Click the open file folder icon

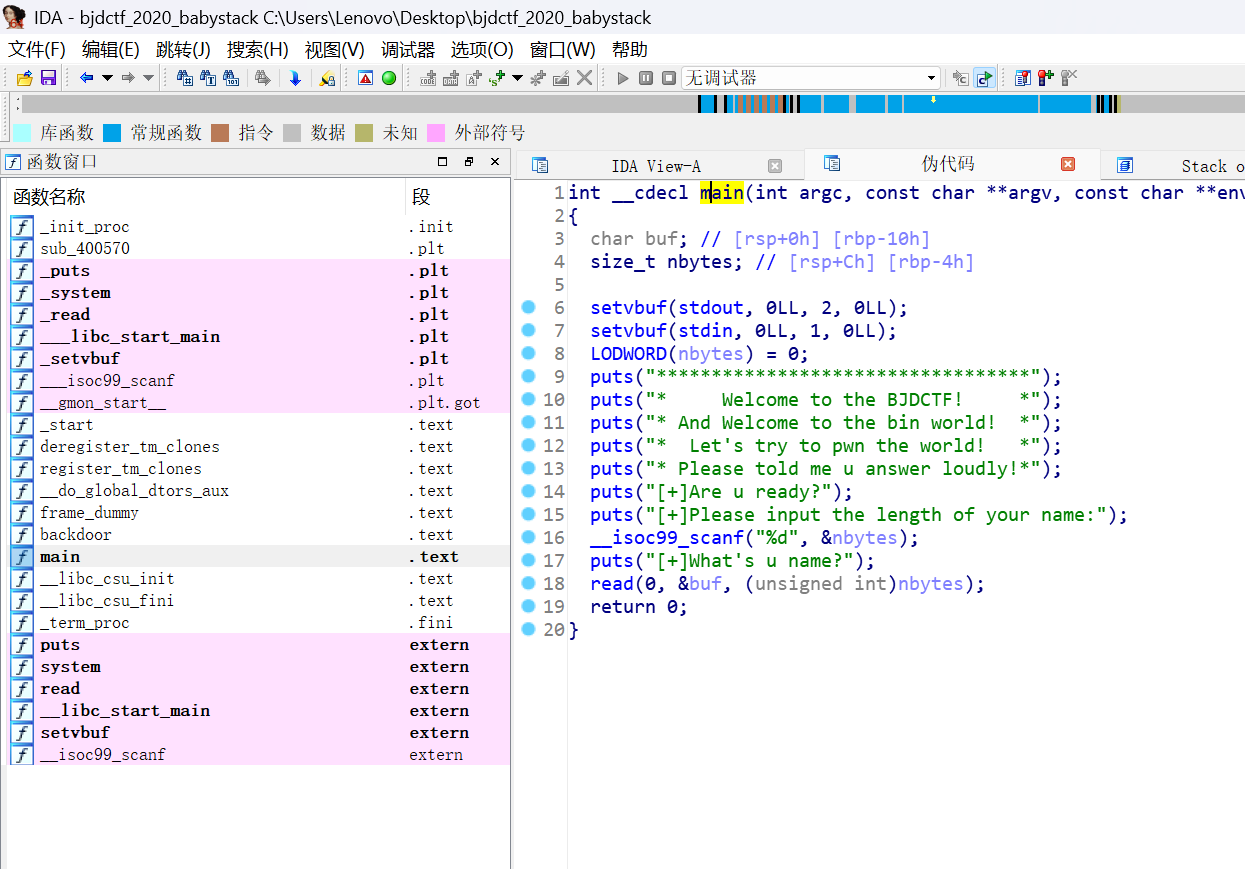point(25,78)
